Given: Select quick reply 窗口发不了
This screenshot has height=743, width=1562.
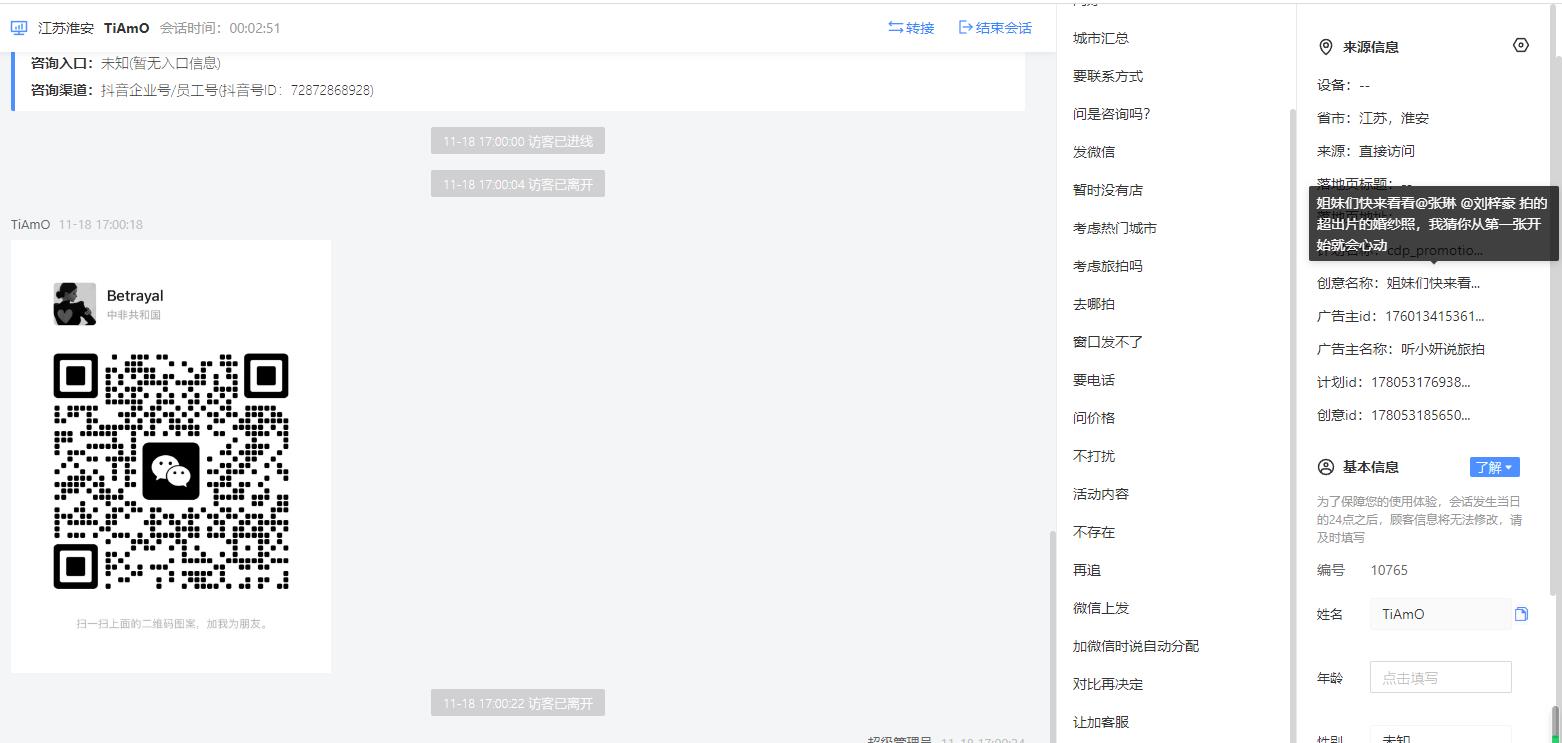Looking at the screenshot, I should (1108, 342).
